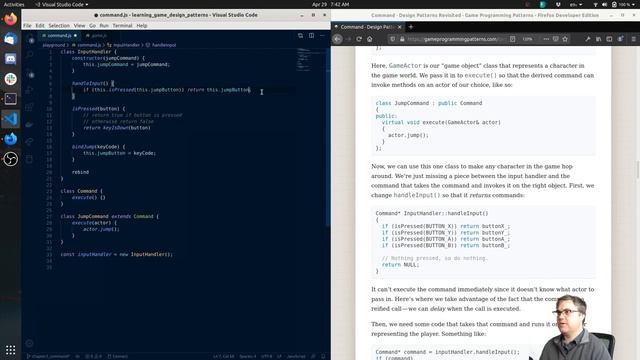Switch to the command.js editor tab

coord(60,36)
